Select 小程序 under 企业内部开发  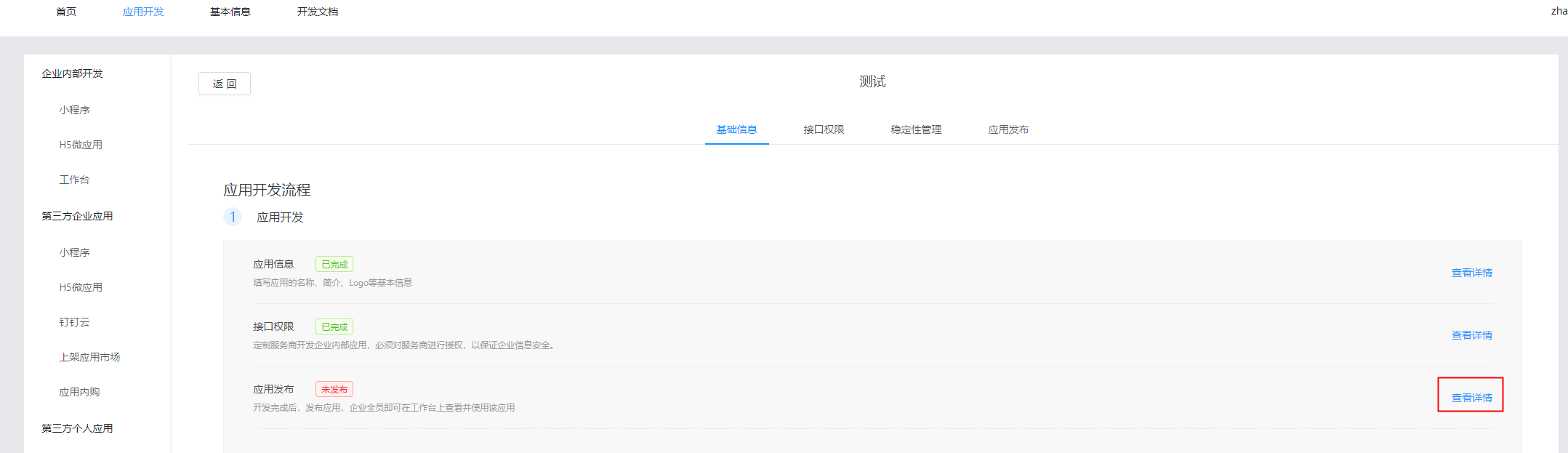[x=75, y=110]
